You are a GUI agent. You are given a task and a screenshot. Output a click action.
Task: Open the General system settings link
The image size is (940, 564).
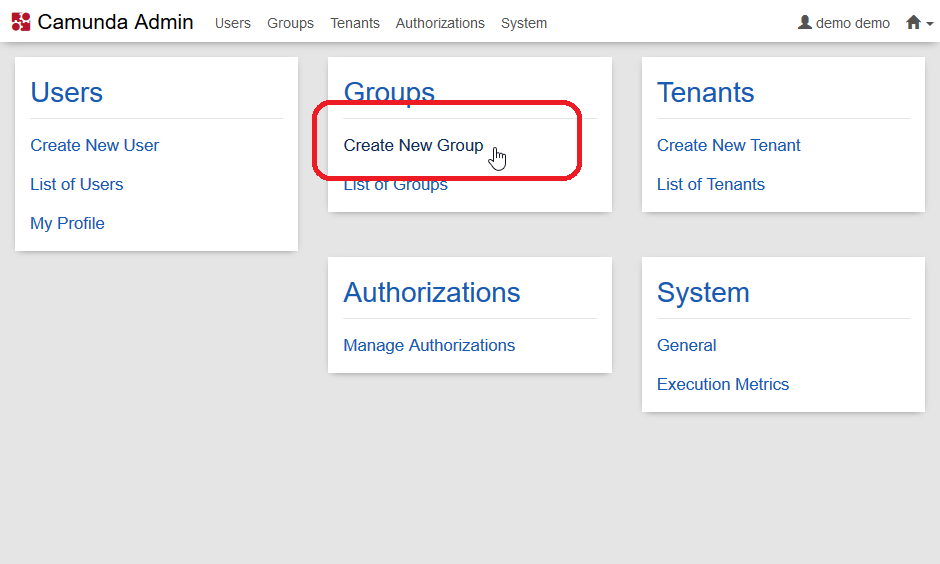coord(686,345)
